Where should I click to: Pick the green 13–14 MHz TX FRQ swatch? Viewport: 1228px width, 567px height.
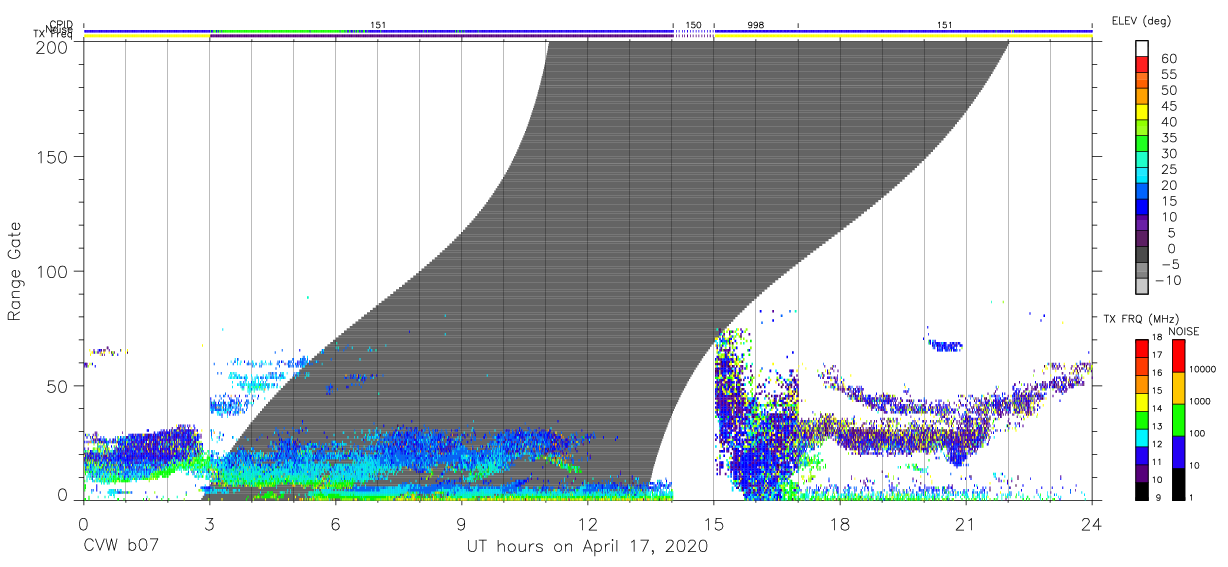(1143, 419)
